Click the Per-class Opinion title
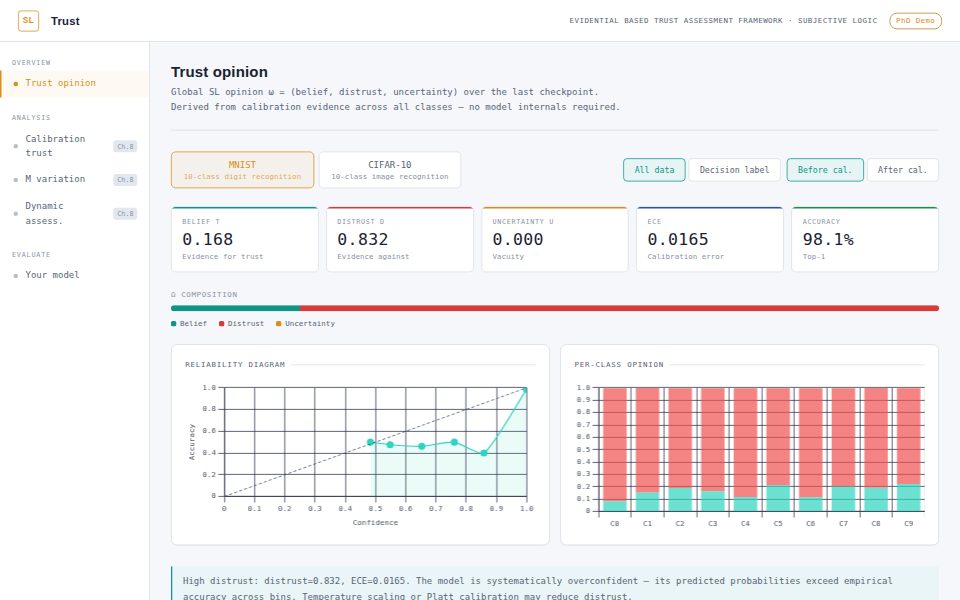The image size is (960, 600). coord(619,365)
